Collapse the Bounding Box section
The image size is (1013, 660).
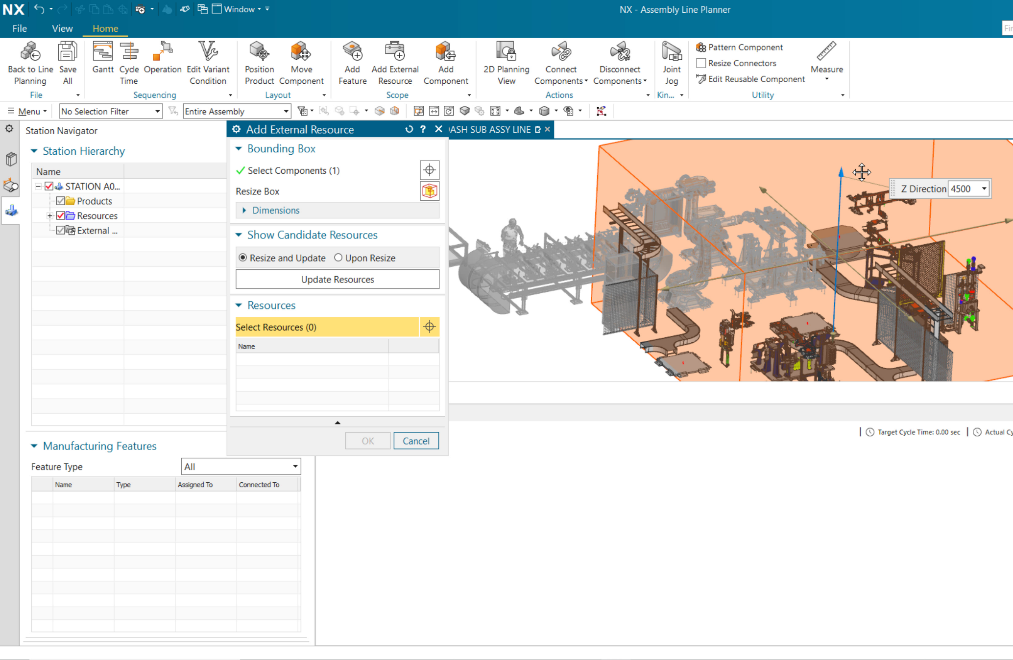(x=238, y=149)
